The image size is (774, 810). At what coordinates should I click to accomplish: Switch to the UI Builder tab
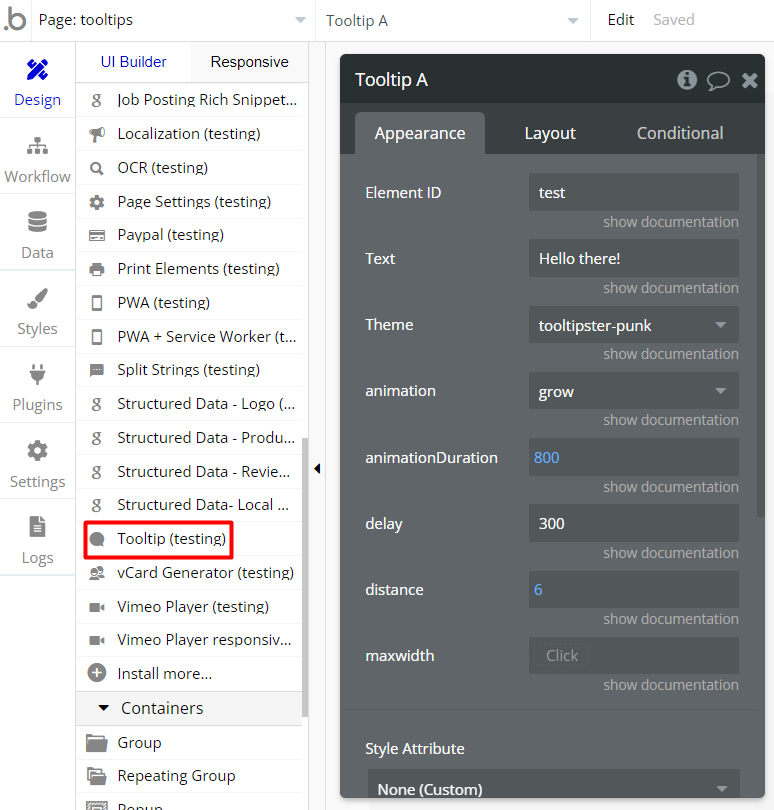tap(133, 62)
